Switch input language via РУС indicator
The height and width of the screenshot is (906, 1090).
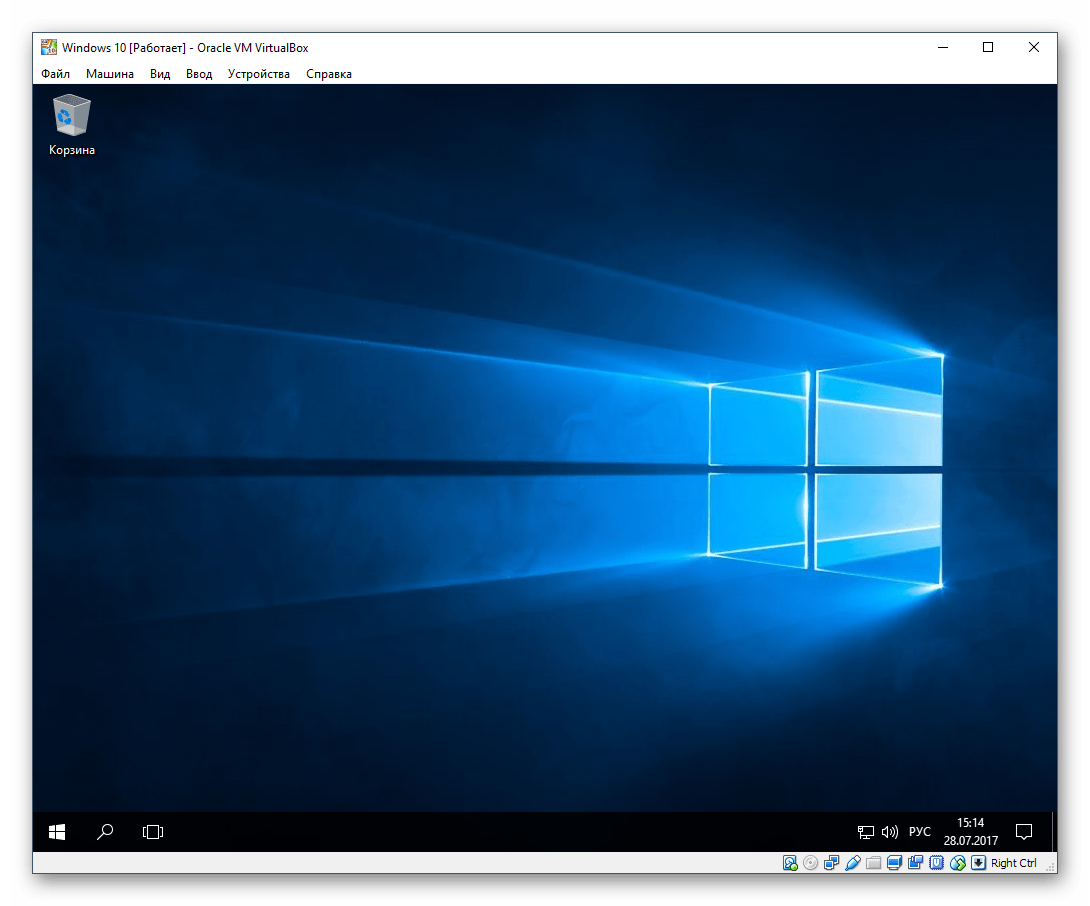click(x=920, y=832)
